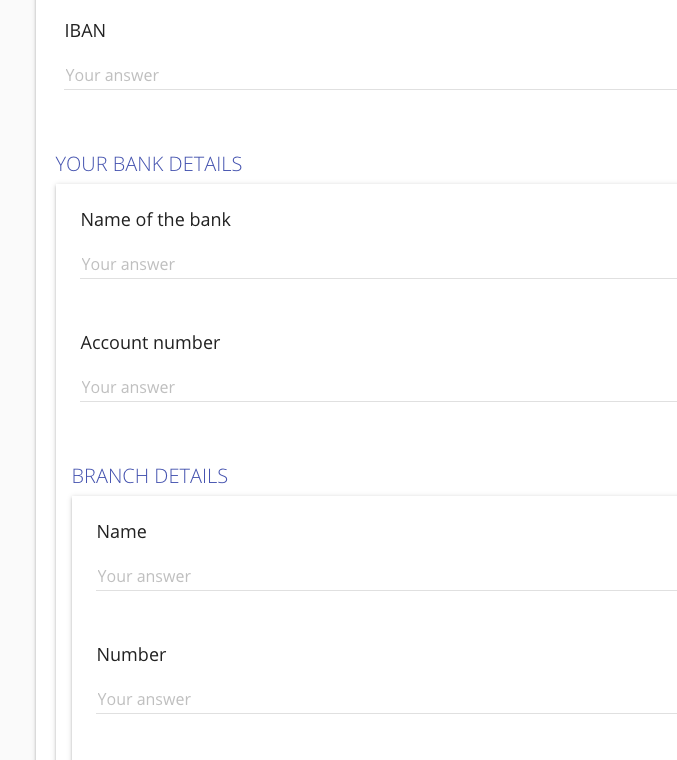Click the gray page margin at left
This screenshot has width=677, height=760.
[17, 400]
